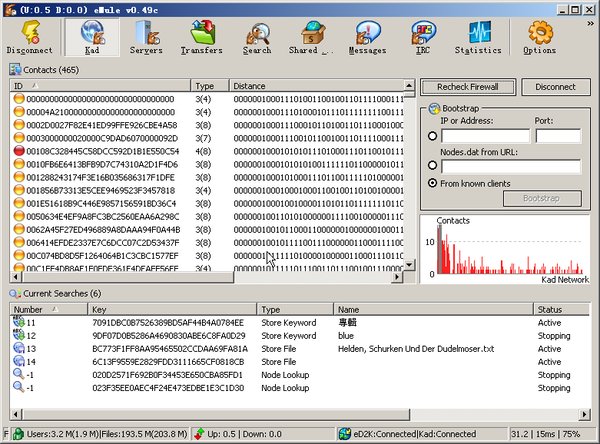Click the keyword search icon for number 11
Screen dimensions: 600x444
point(19,322)
